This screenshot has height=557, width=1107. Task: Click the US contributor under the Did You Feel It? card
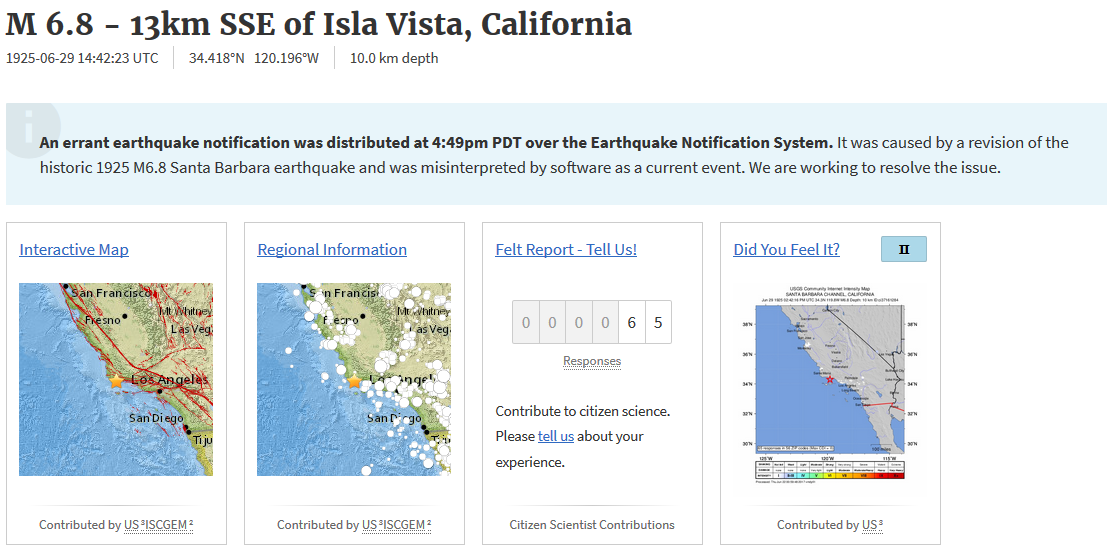coord(871,525)
